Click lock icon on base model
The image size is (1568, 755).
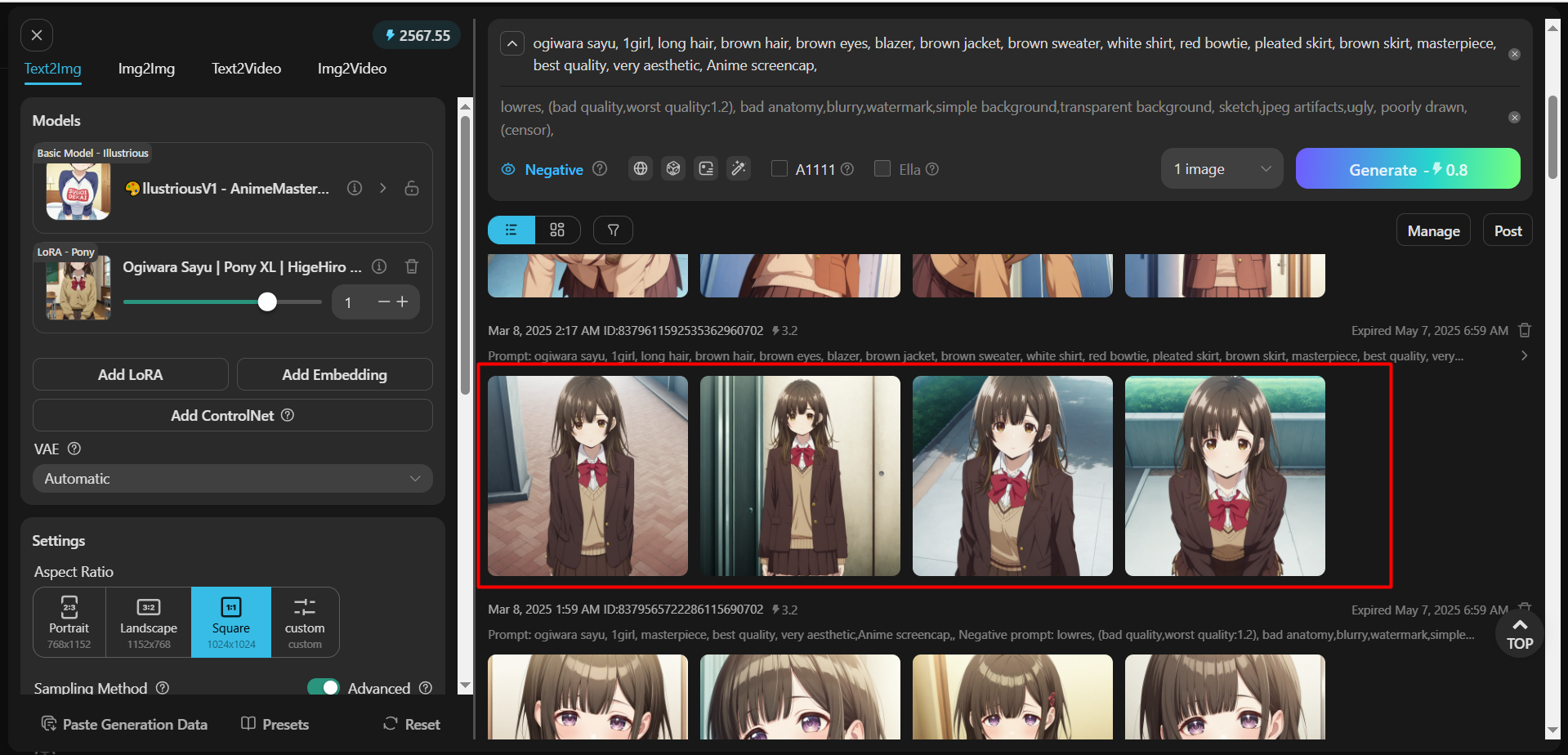(x=412, y=188)
